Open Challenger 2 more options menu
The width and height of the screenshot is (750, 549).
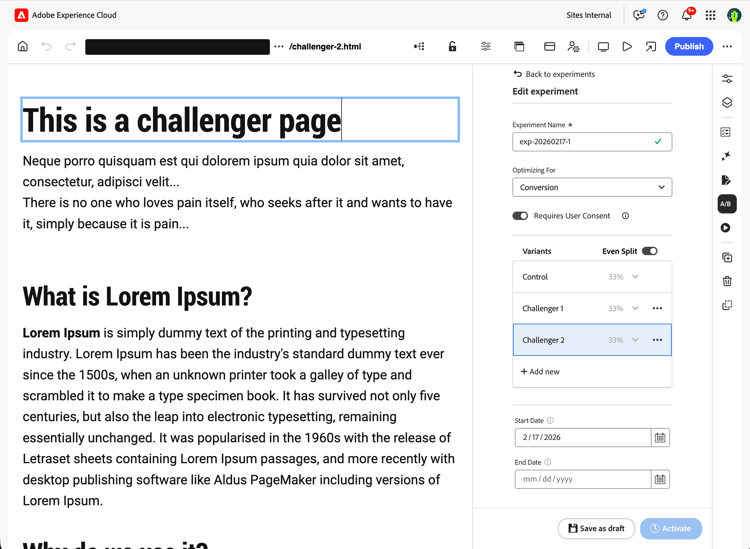click(x=657, y=340)
